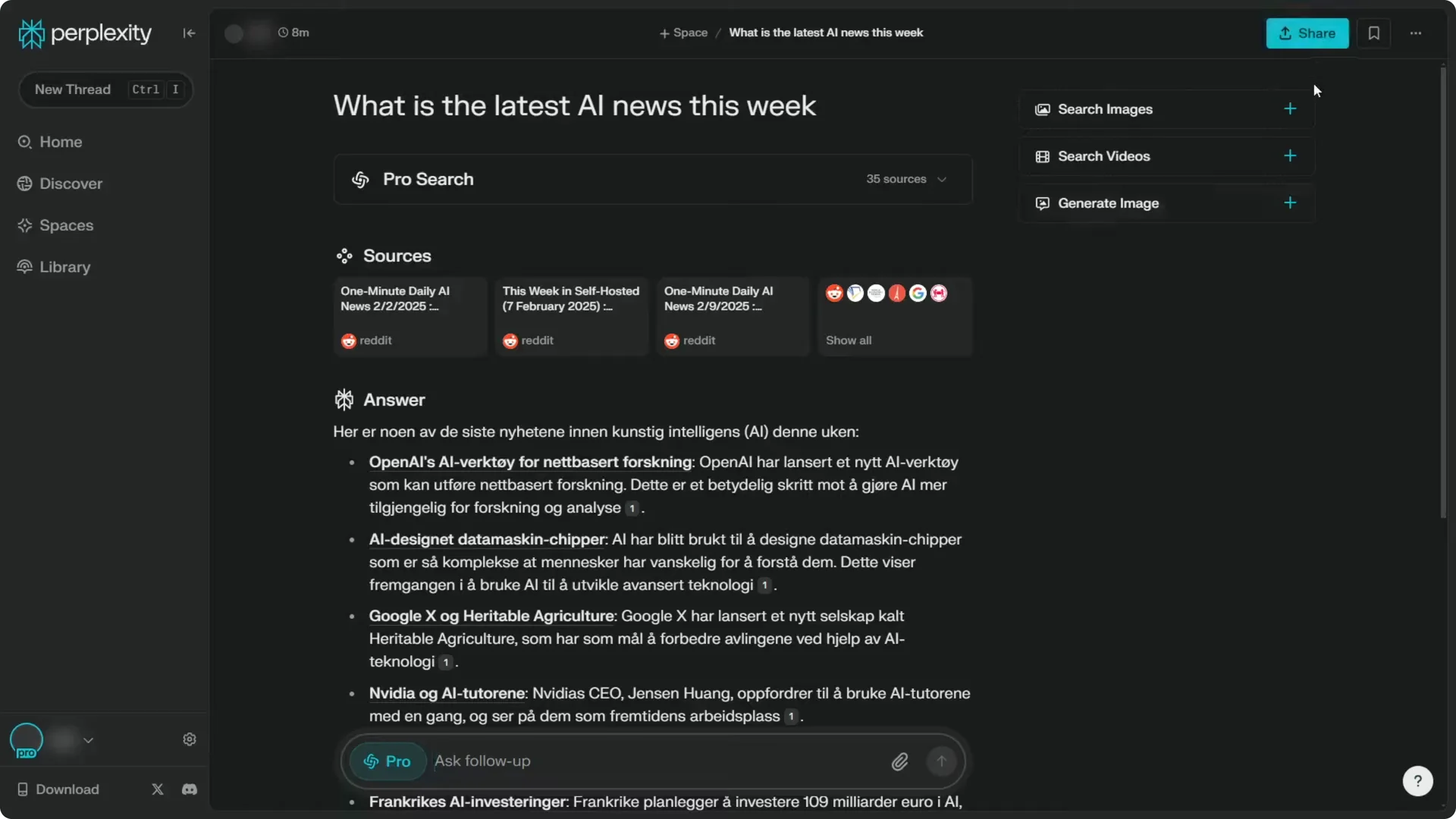This screenshot has height=819, width=1456.
Task: Select Home in the sidebar
Action: (61, 142)
